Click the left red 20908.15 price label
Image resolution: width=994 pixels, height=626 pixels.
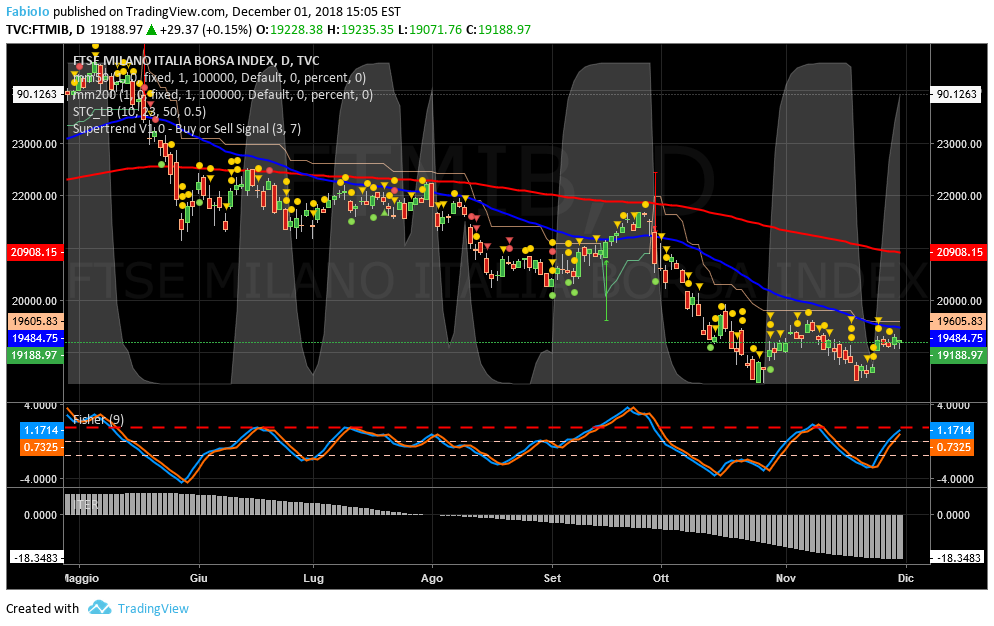pos(34,252)
